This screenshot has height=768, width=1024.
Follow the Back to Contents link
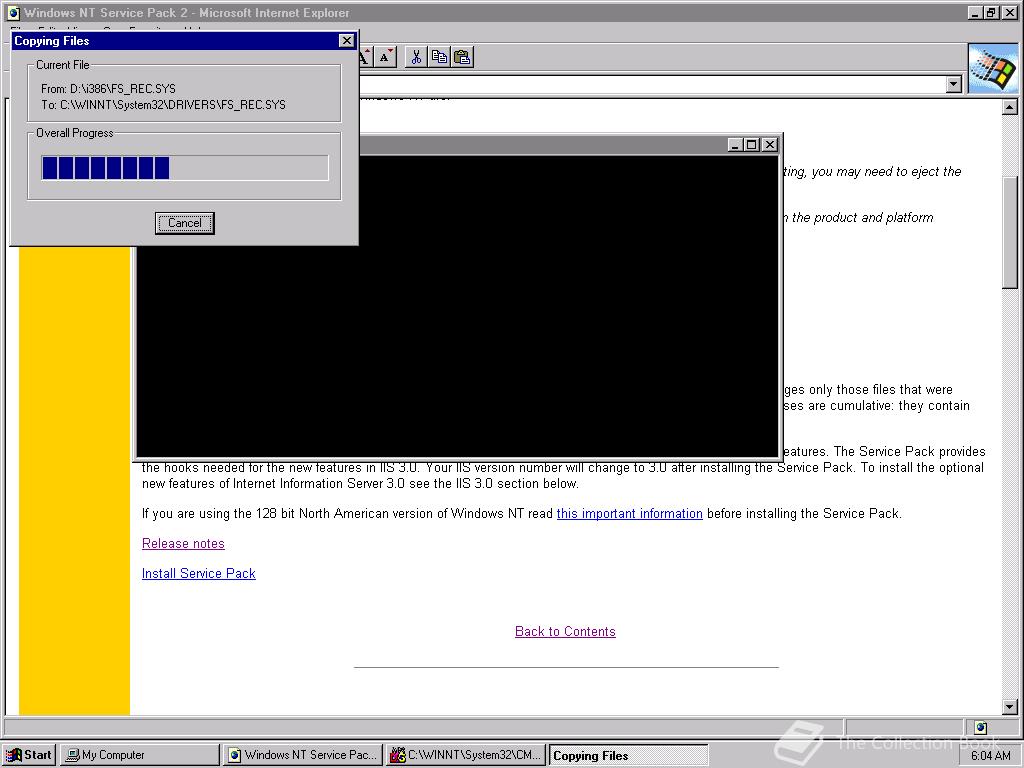coord(565,632)
